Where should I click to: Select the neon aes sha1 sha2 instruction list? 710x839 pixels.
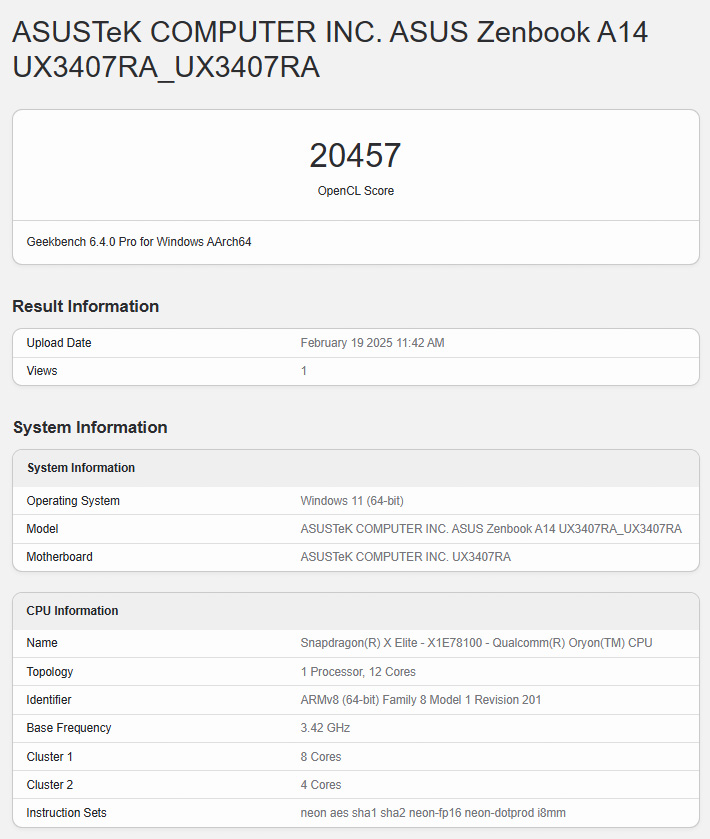(x=433, y=813)
